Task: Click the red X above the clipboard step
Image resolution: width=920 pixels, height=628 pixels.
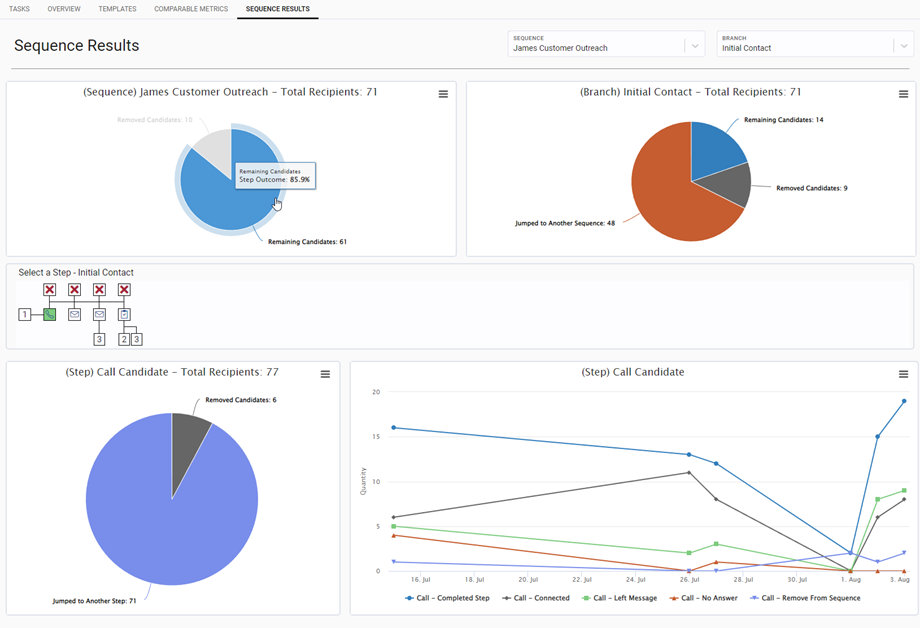Action: (x=123, y=289)
